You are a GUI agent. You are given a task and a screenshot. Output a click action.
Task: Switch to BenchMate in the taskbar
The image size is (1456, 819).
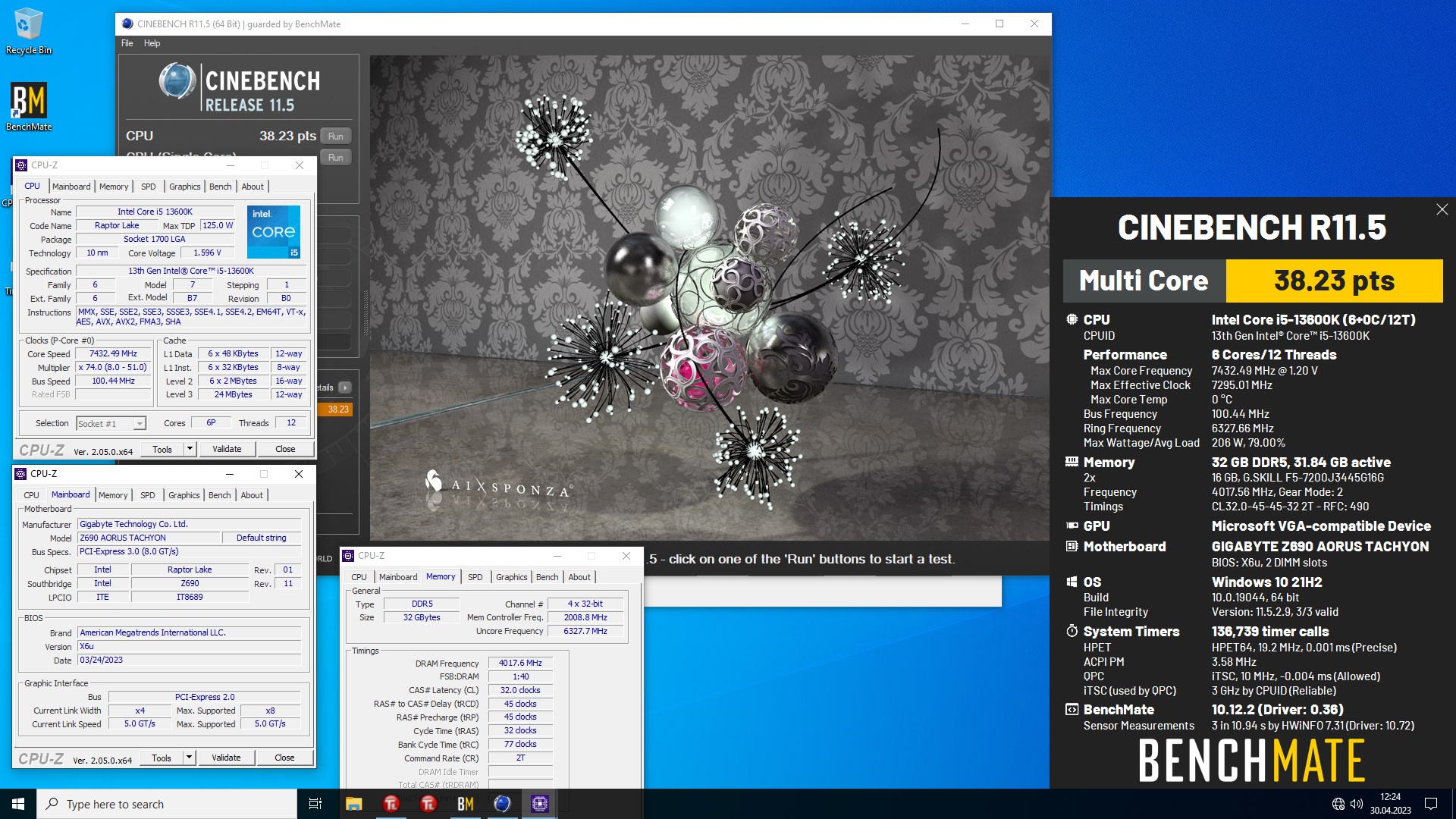(x=466, y=804)
